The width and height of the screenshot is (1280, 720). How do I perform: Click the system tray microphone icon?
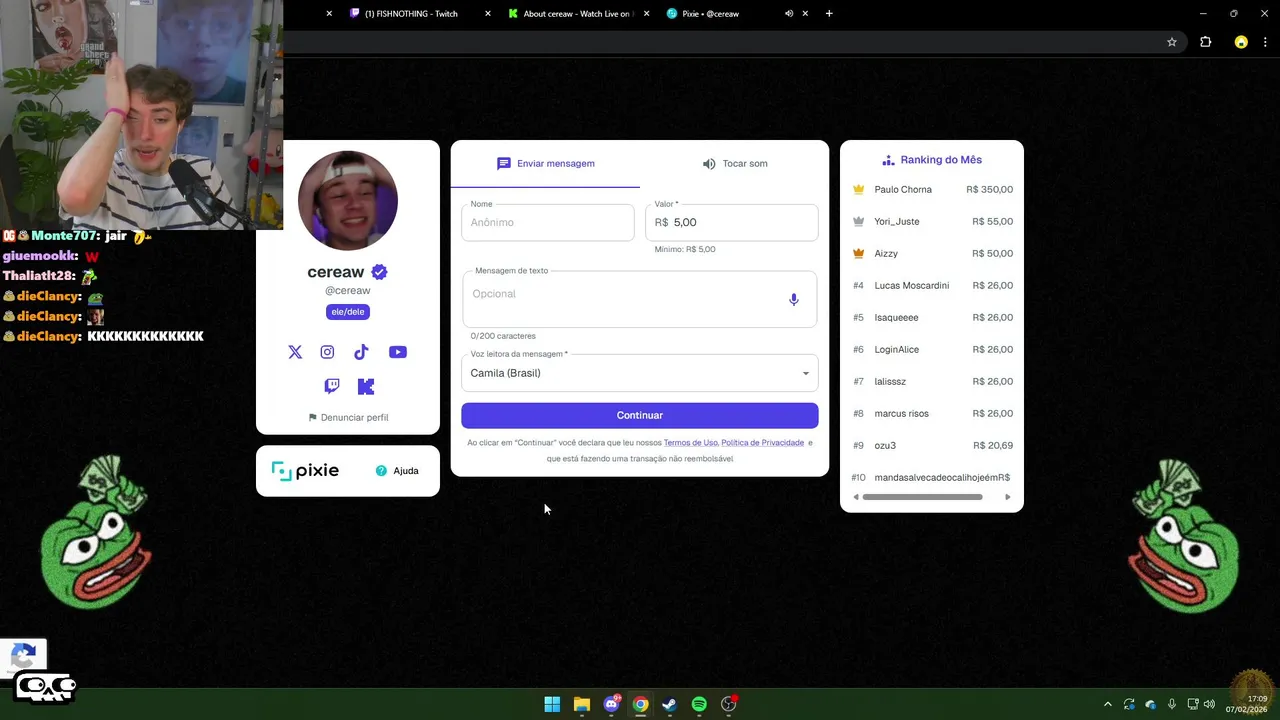coord(1171,704)
